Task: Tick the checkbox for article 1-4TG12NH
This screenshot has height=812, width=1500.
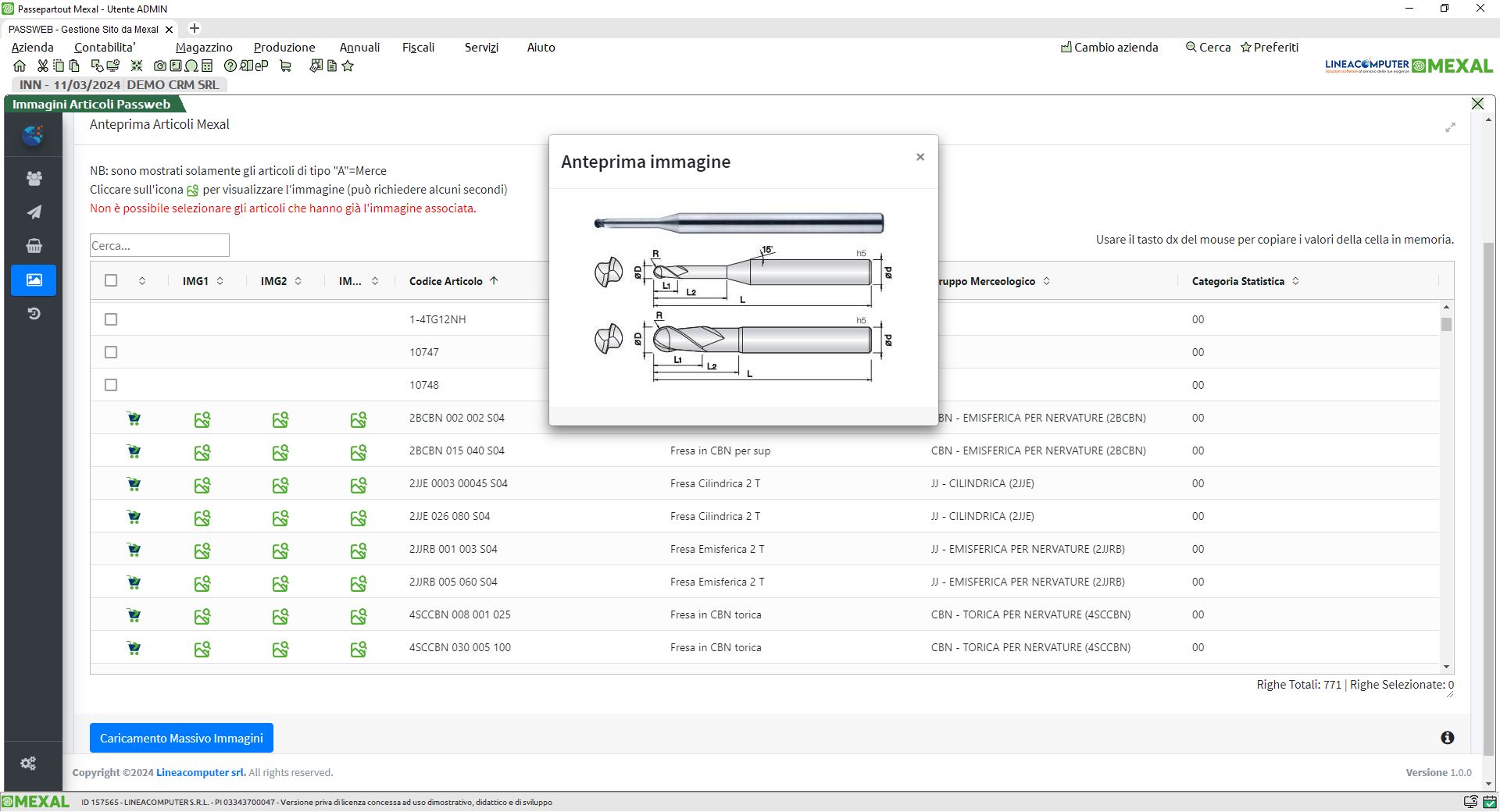Action: pyautogui.click(x=111, y=319)
